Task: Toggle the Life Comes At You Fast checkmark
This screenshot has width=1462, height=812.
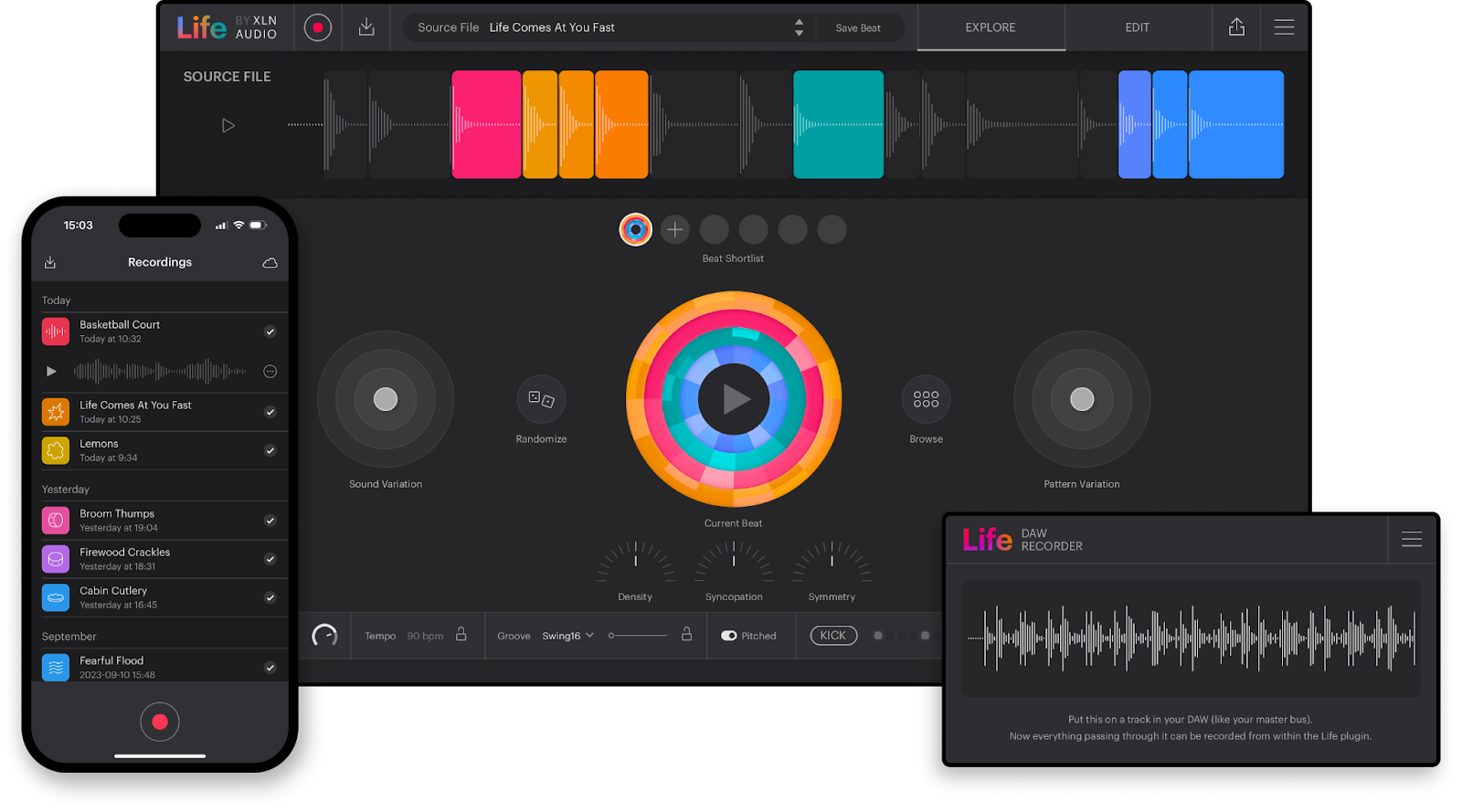Action: [270, 412]
